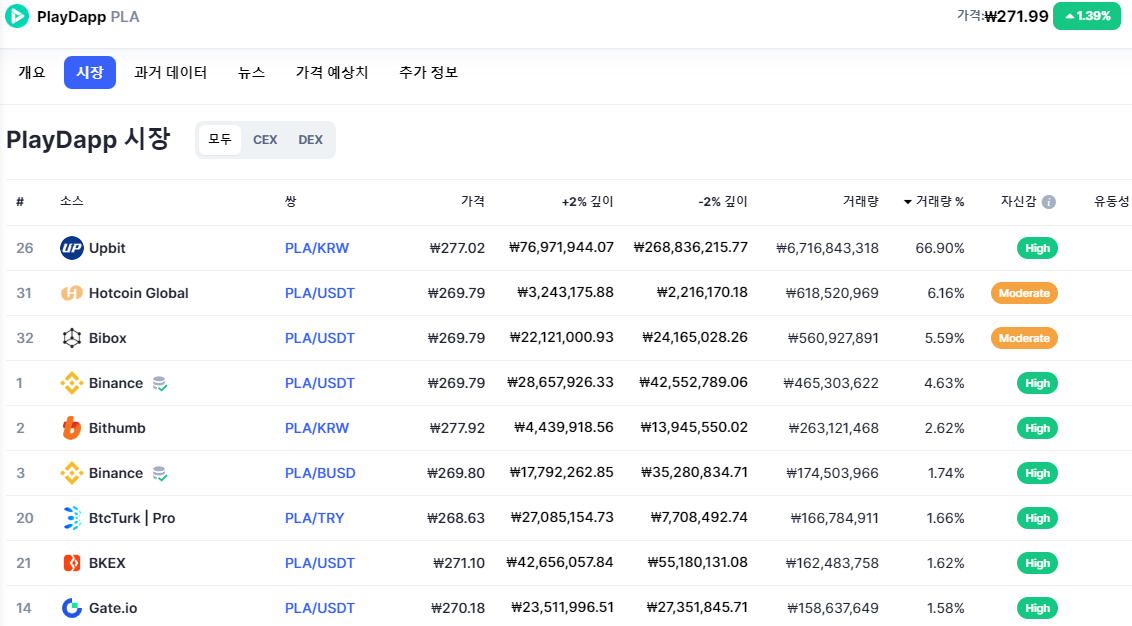Click Upbit price ₩277.02
1132x626 pixels.
point(457,248)
